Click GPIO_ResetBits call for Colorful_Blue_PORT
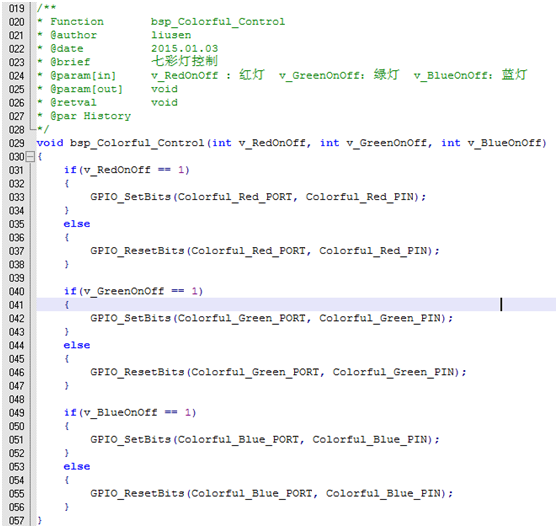 [x=272, y=494]
